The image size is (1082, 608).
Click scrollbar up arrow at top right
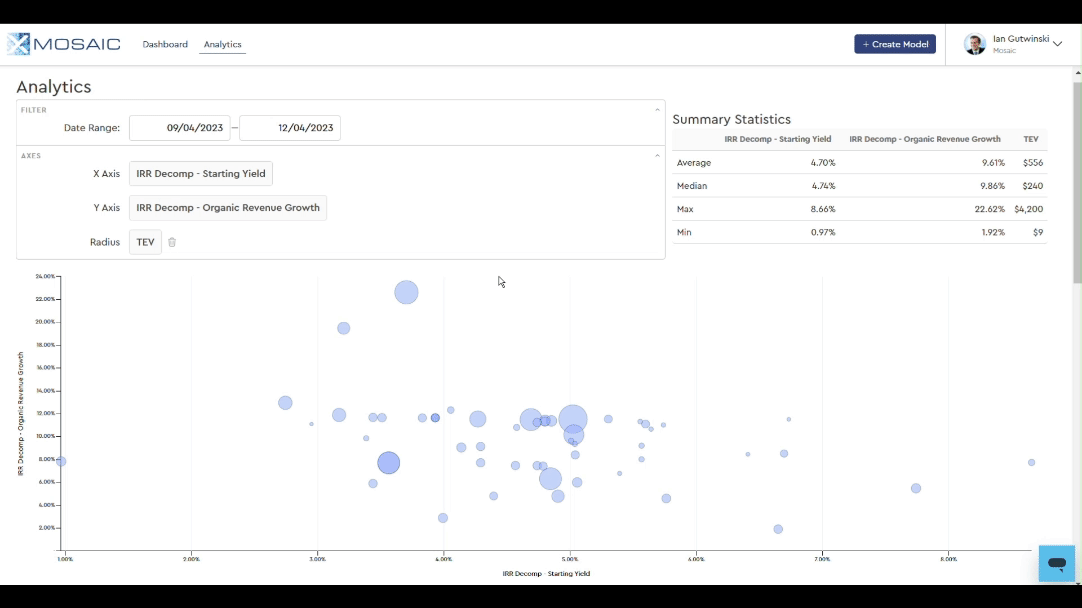coord(1077,73)
